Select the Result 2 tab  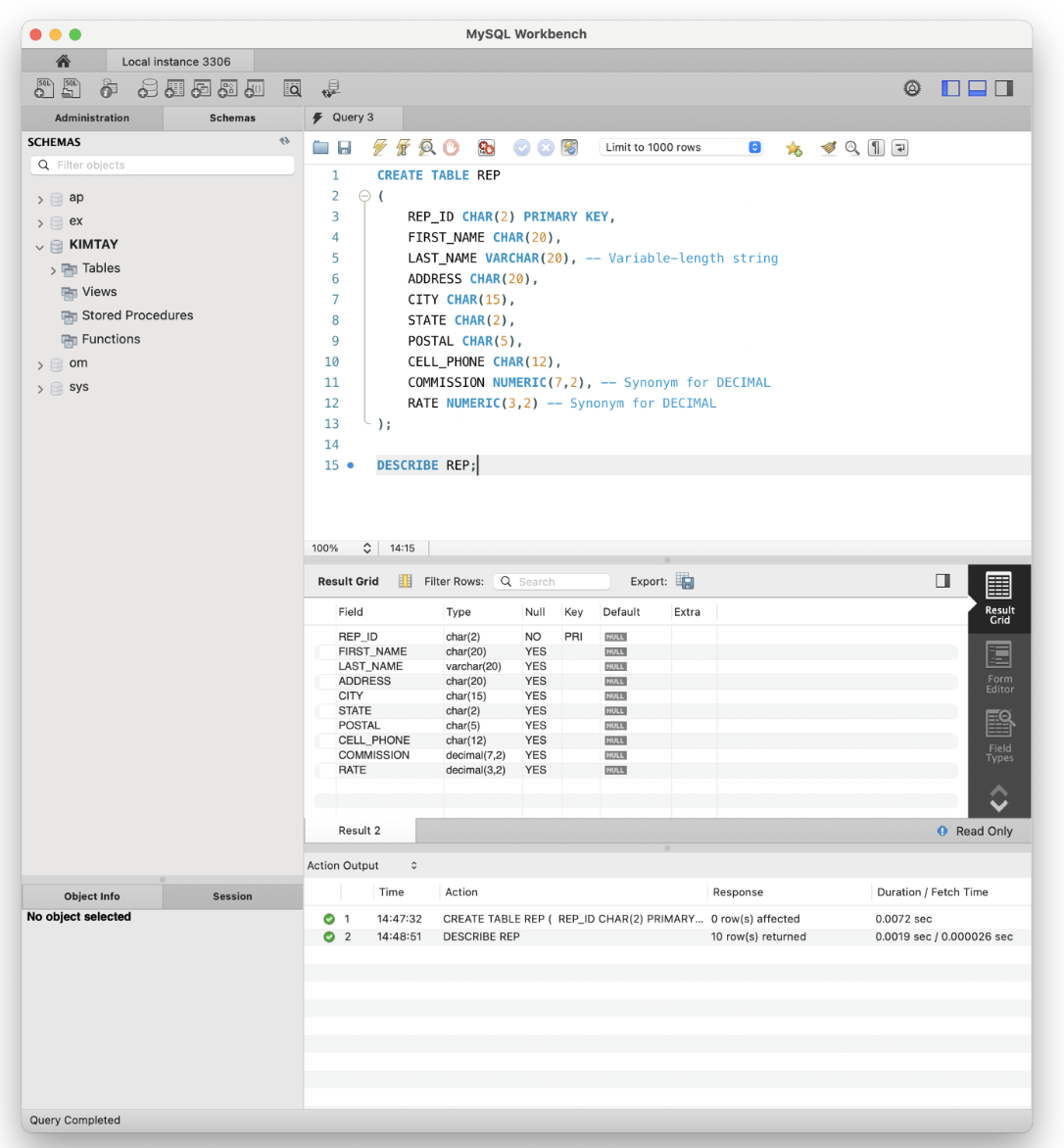pos(360,830)
